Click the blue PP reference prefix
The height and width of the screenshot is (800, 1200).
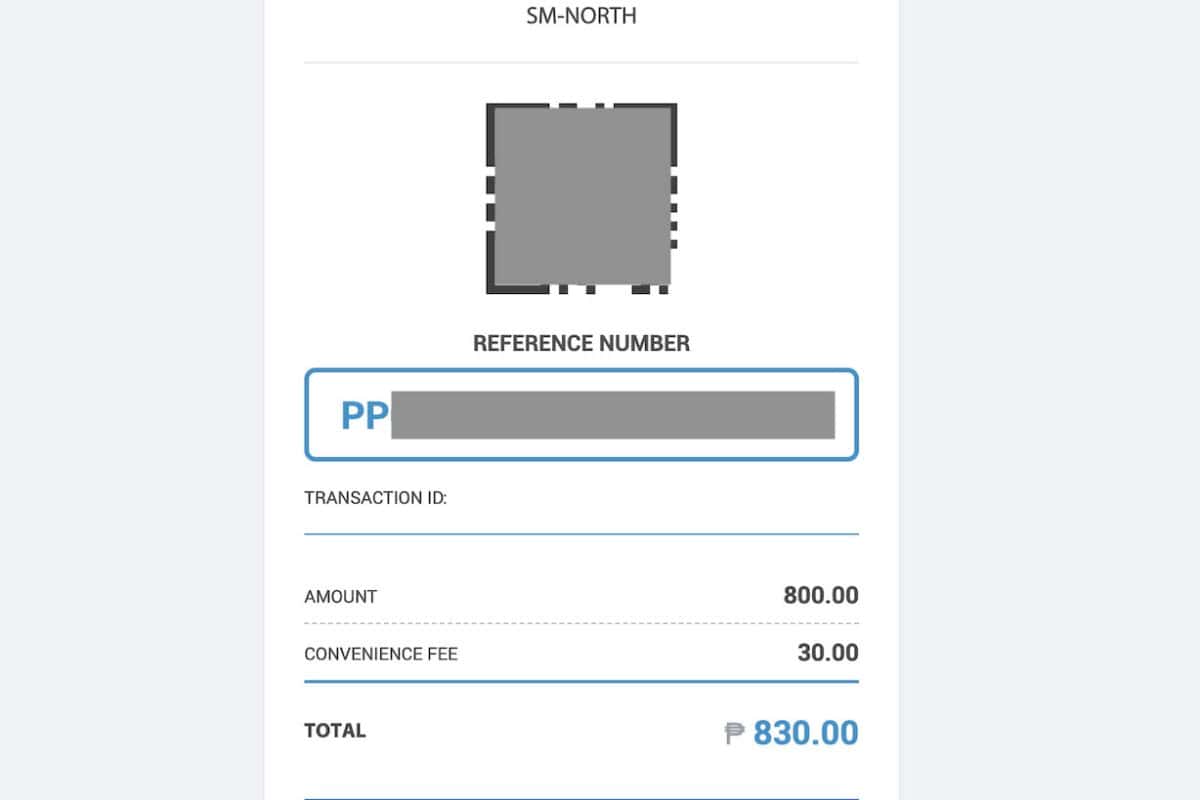tap(364, 415)
